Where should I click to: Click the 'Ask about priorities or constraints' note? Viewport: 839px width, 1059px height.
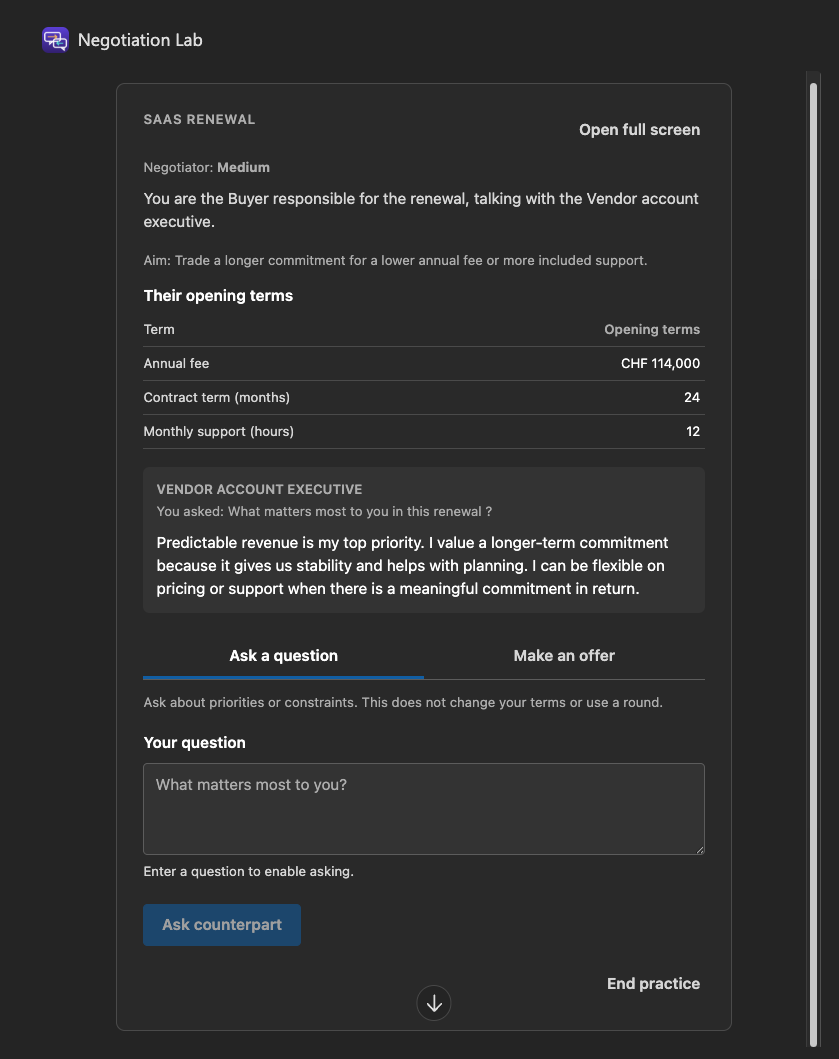pyautogui.click(x=403, y=702)
